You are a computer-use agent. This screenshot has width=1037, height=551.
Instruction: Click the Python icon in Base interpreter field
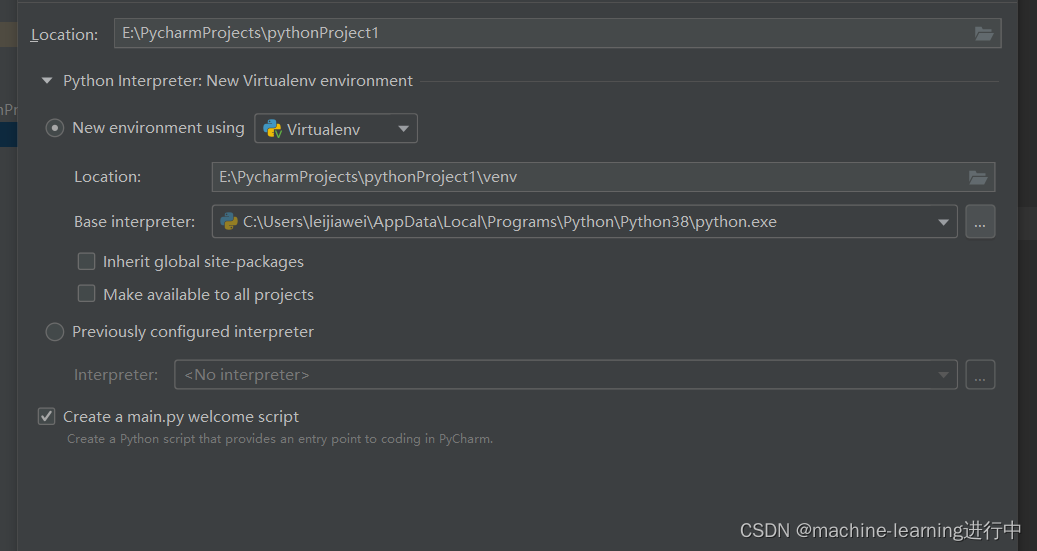click(229, 222)
